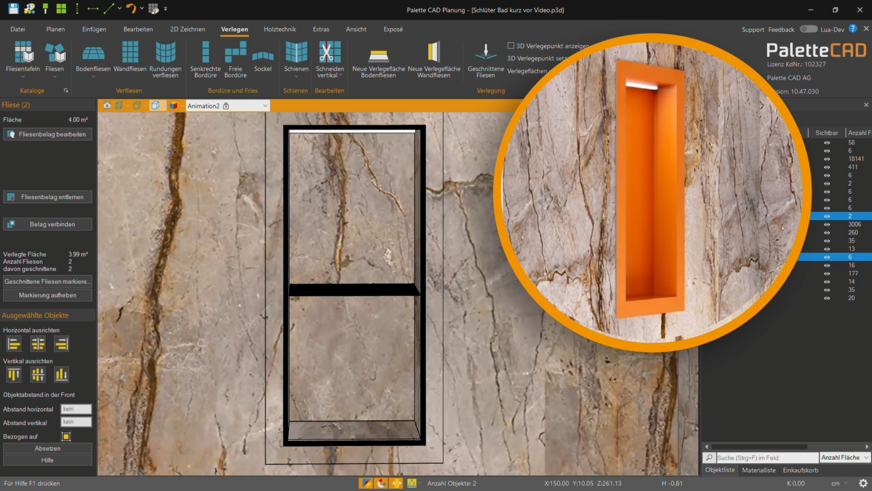Toggle visibility of row with count 177
Image resolution: width=872 pixels, height=491 pixels.
(827, 274)
